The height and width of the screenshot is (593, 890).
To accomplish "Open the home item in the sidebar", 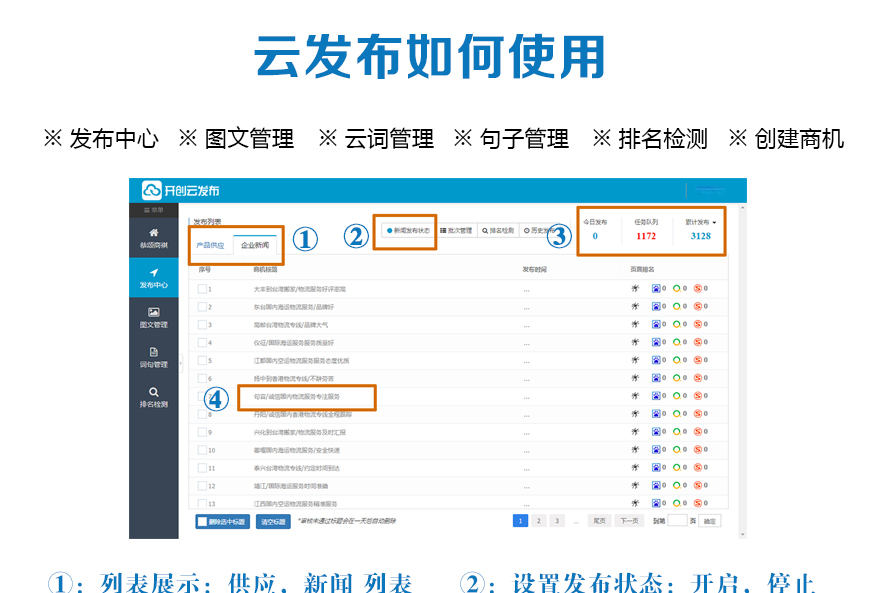I will [x=153, y=238].
